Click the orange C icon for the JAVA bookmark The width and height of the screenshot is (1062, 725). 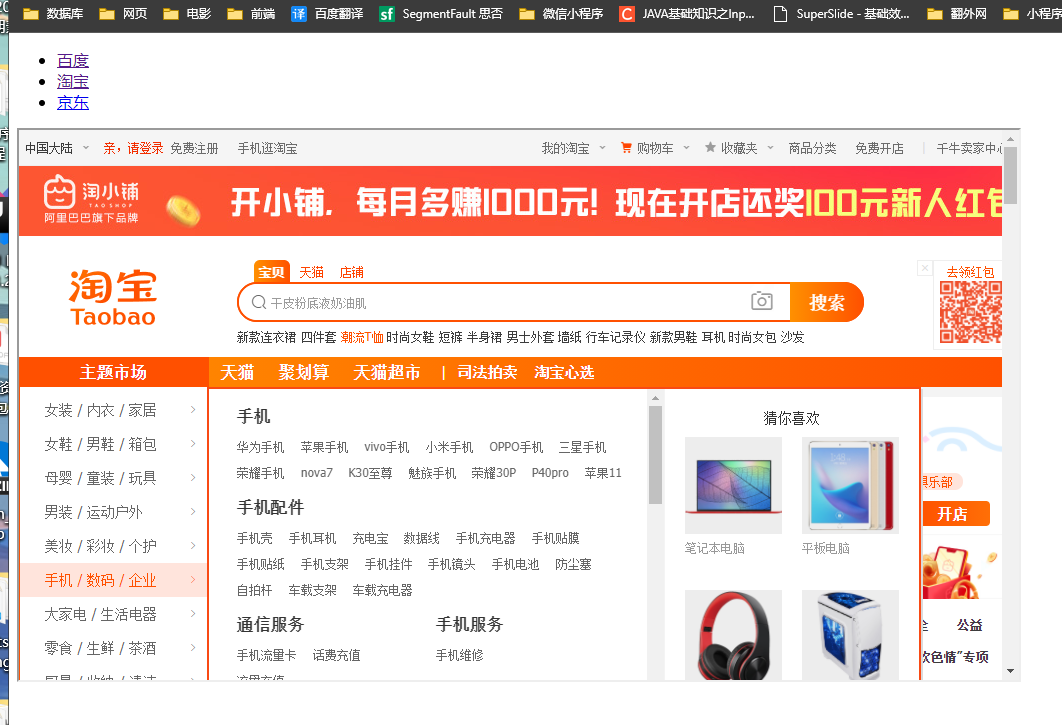click(627, 15)
